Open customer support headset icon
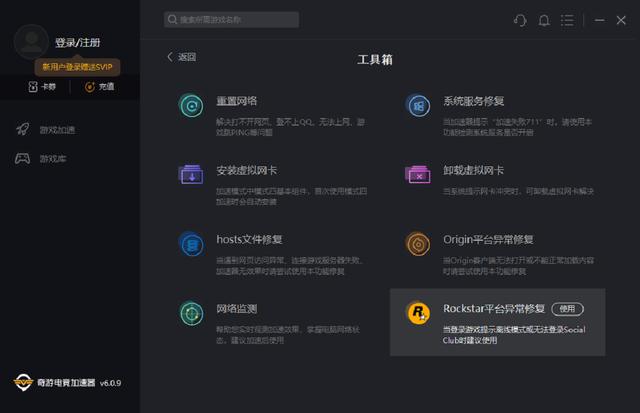The height and width of the screenshot is (413, 640). pos(520,20)
